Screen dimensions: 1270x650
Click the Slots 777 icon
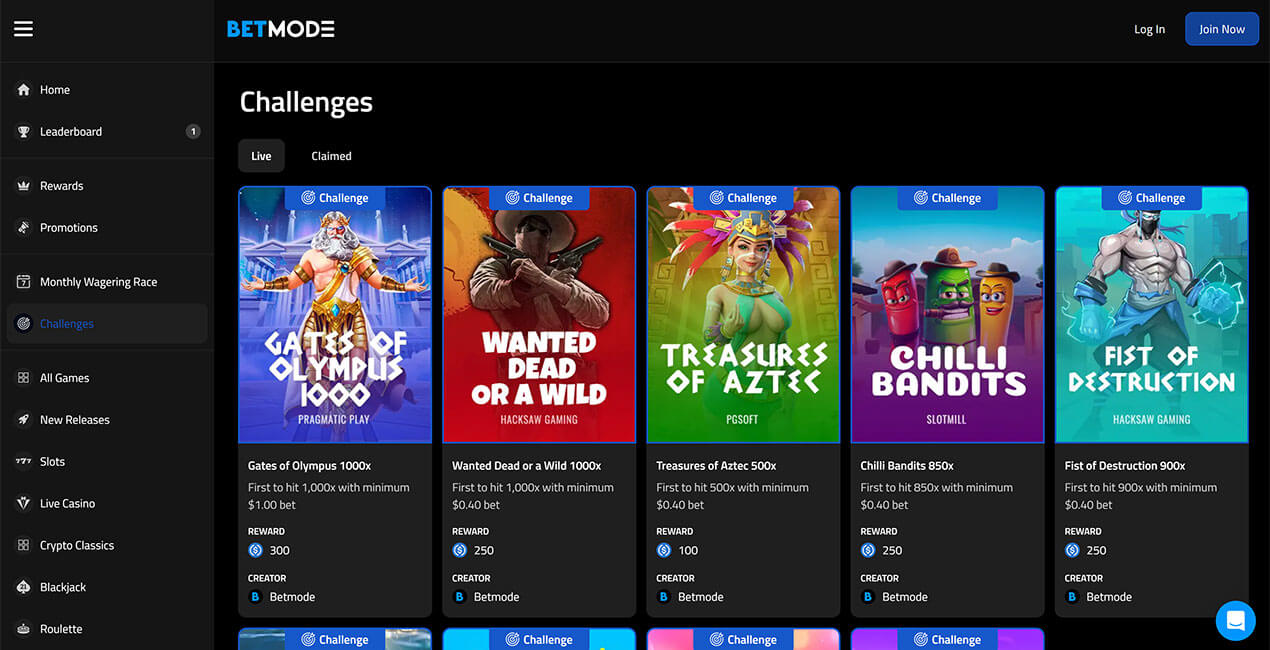click(x=24, y=462)
